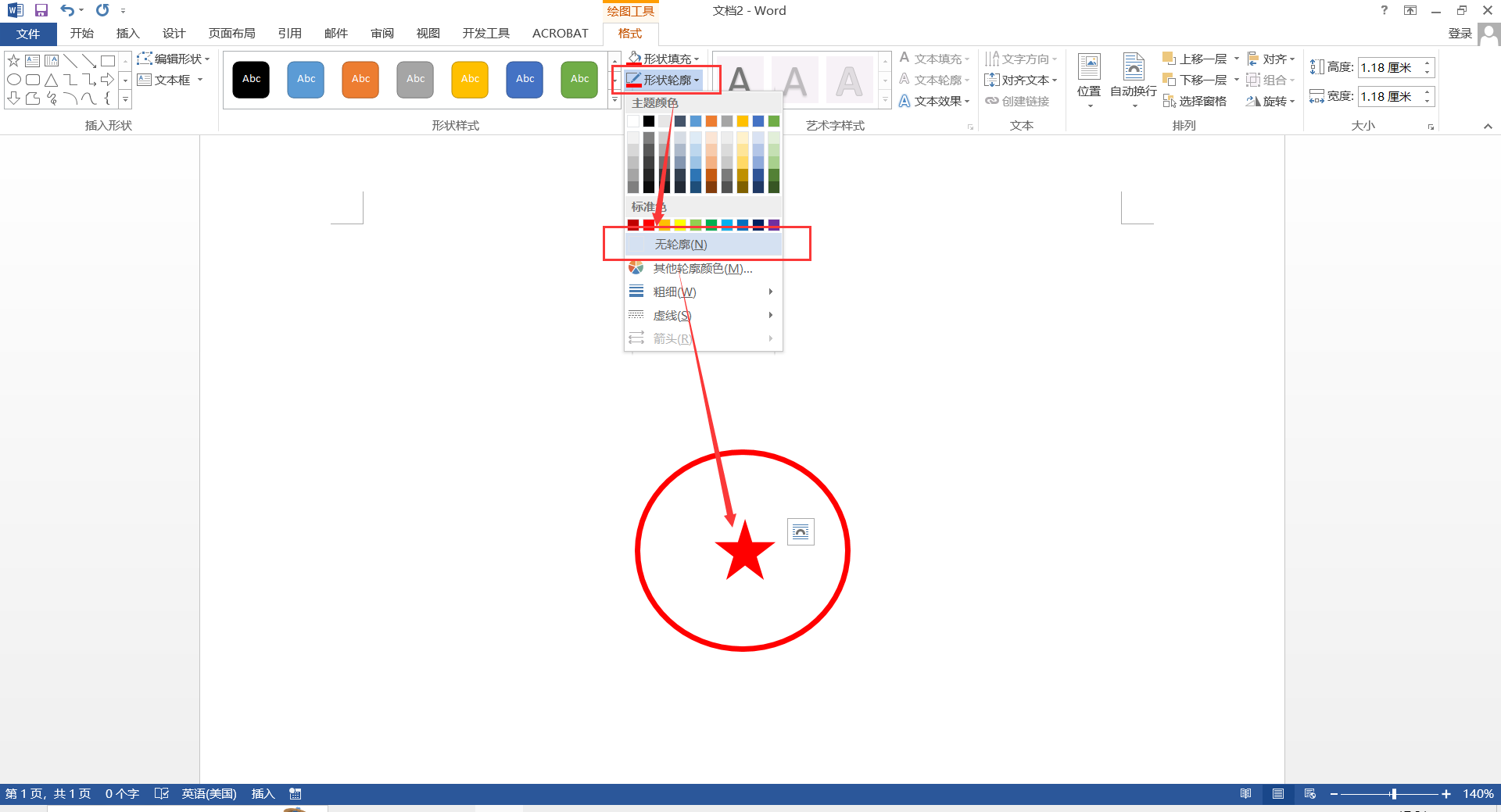1501x812 pixels.
Task: Apply the green Abc shape style
Action: pos(579,79)
